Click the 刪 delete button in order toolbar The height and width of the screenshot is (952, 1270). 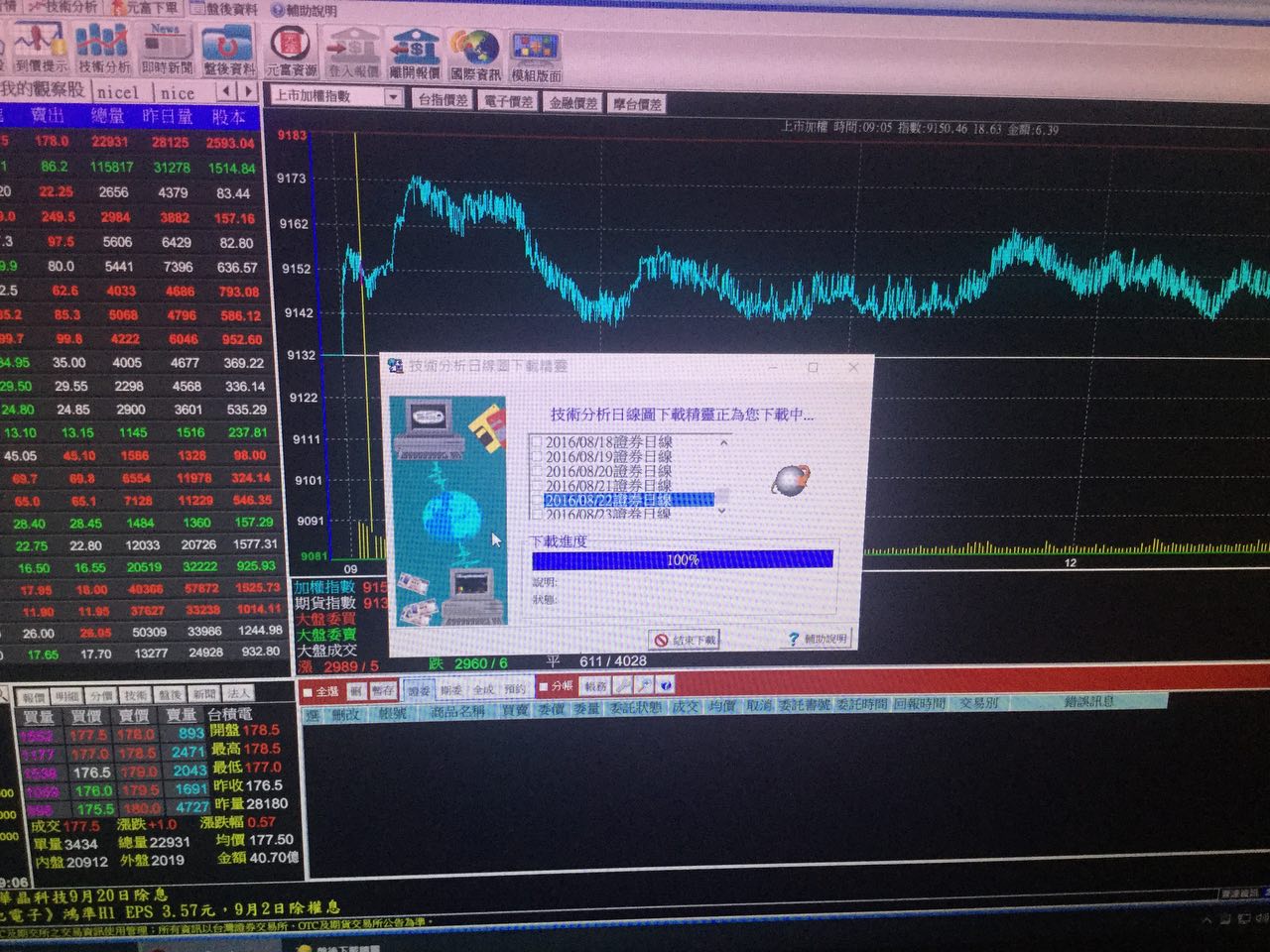(x=355, y=690)
